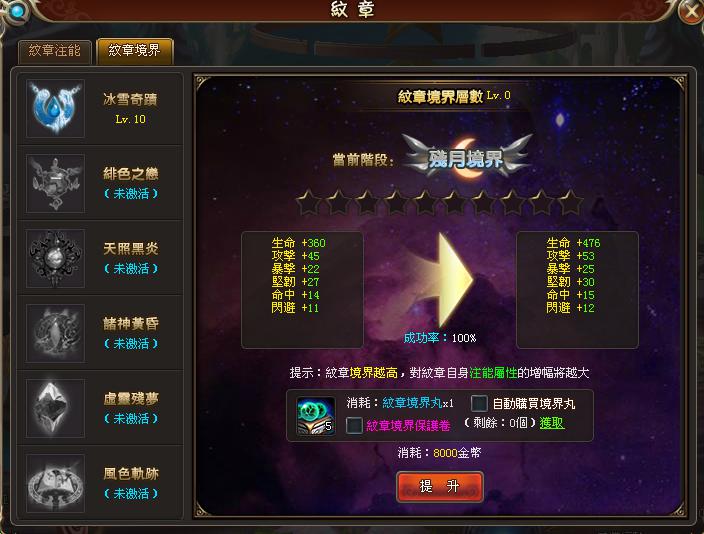Click the first empty star
The image size is (704, 534).
click(309, 202)
